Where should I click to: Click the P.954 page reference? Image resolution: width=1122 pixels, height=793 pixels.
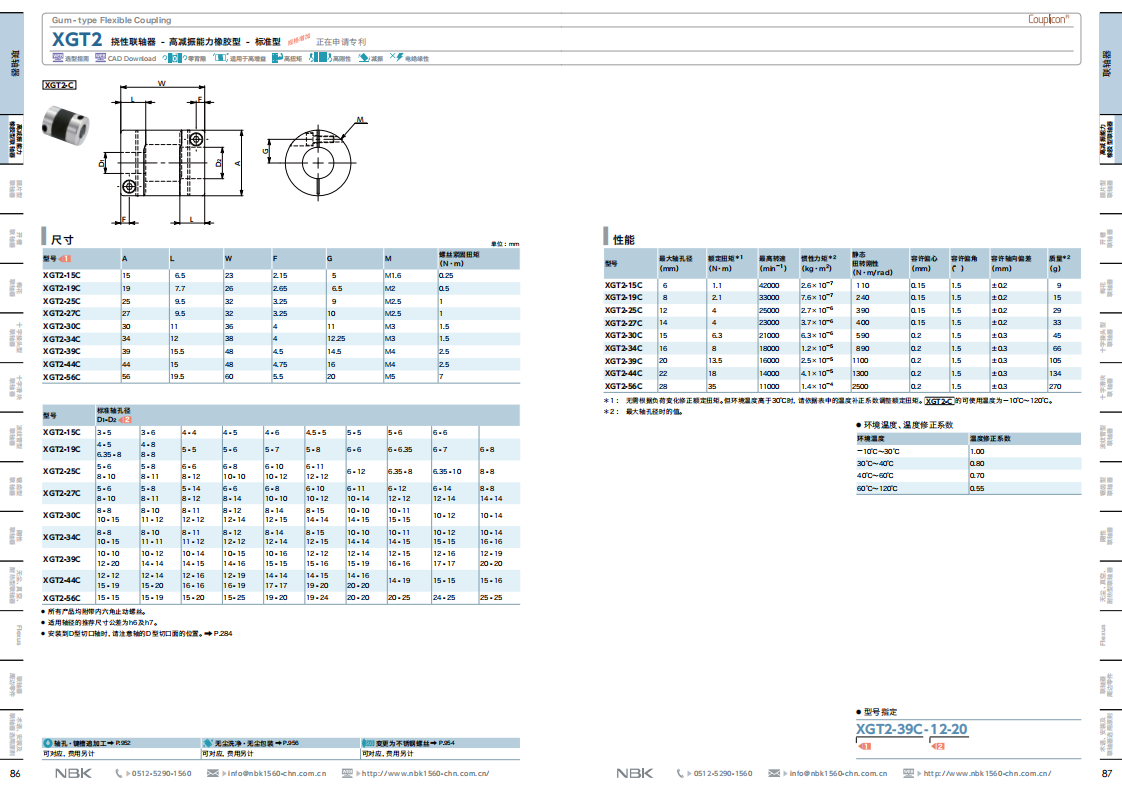point(446,744)
